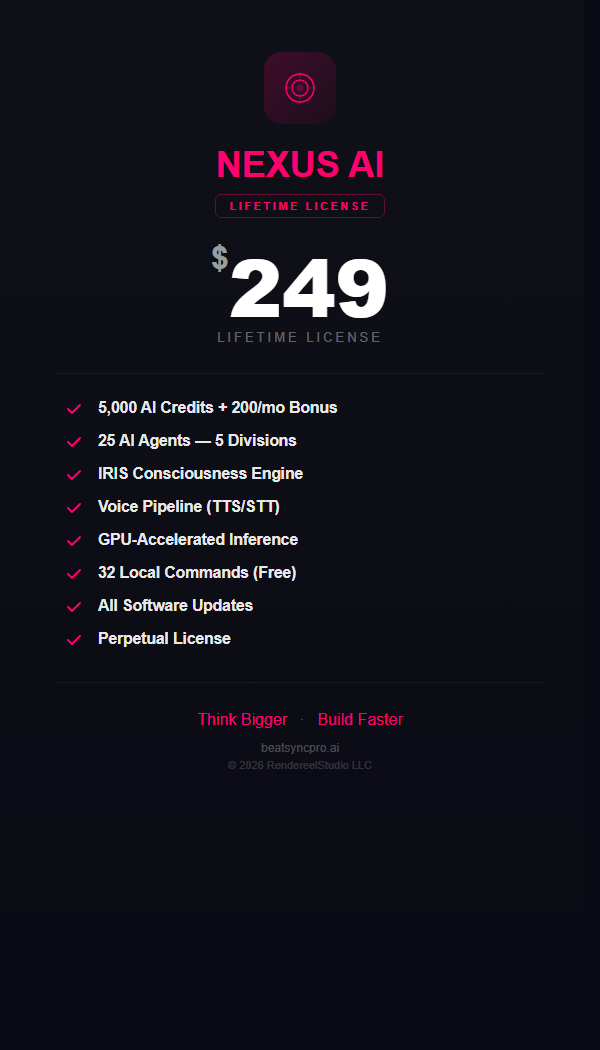Click checkmark beside Voice Pipeline (TTS/STT)
This screenshot has height=1050, width=600.
click(74, 507)
